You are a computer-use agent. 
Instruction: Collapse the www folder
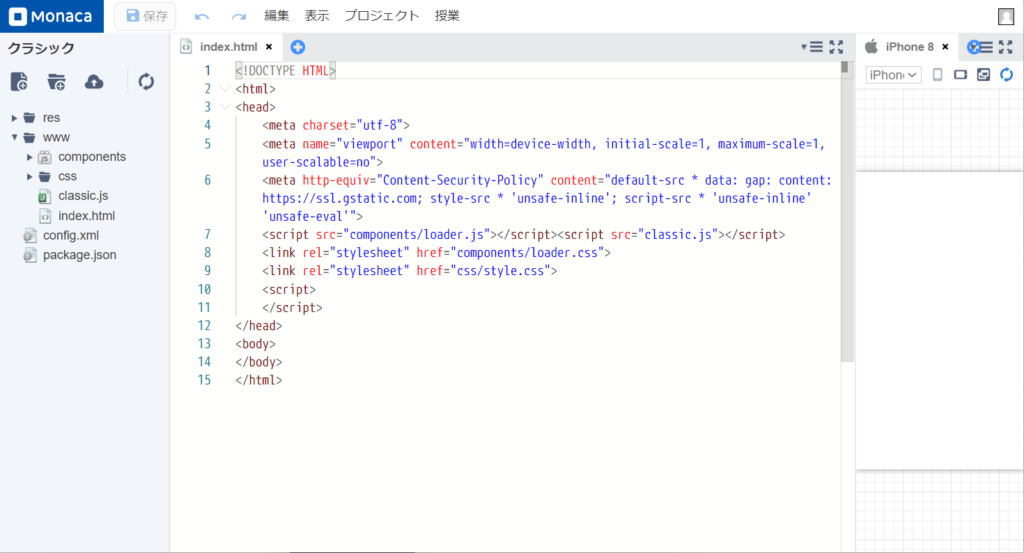pos(15,137)
